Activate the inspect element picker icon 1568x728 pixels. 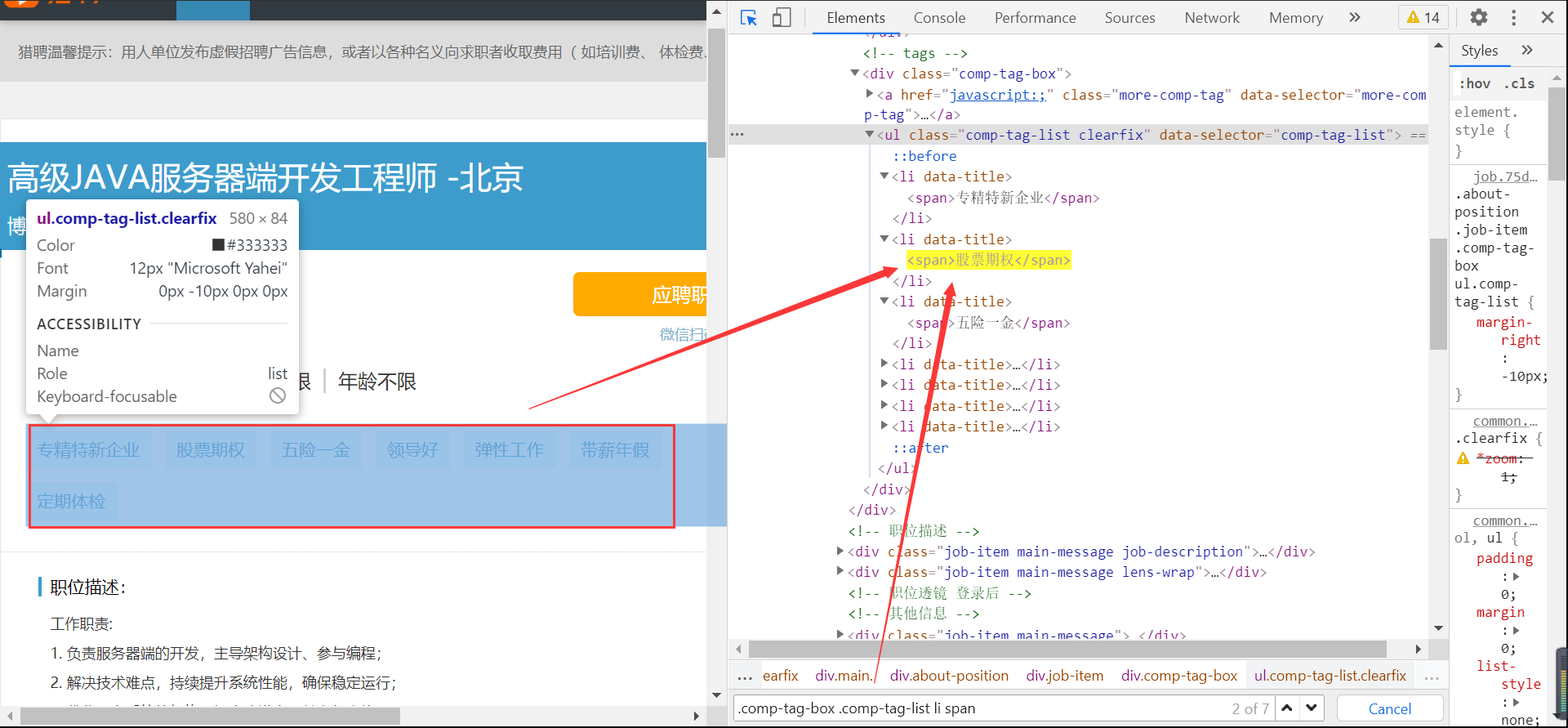(748, 18)
